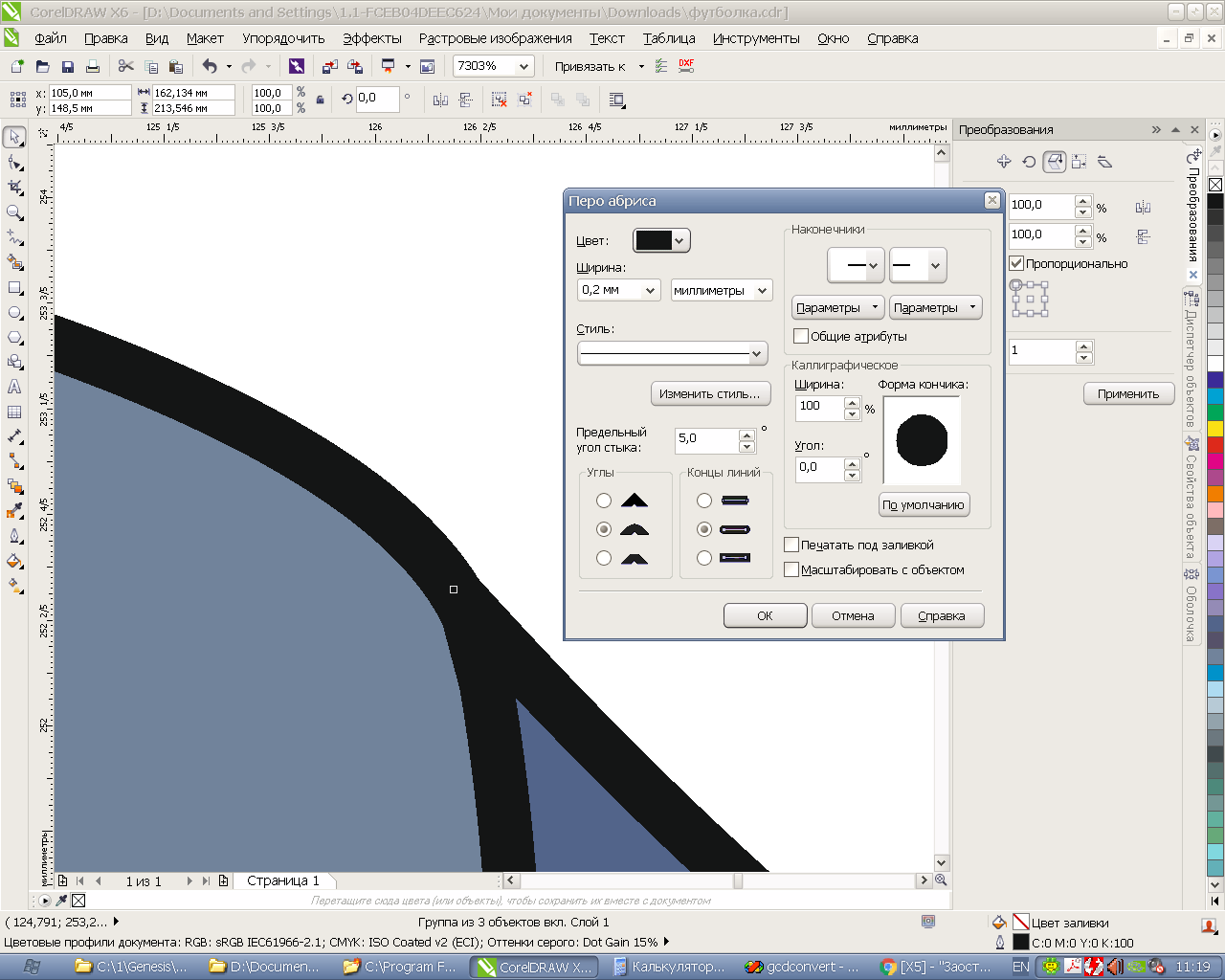1225x980 pixels.
Task: Enable 'Печатать под заливкой' checkbox
Action: [791, 545]
